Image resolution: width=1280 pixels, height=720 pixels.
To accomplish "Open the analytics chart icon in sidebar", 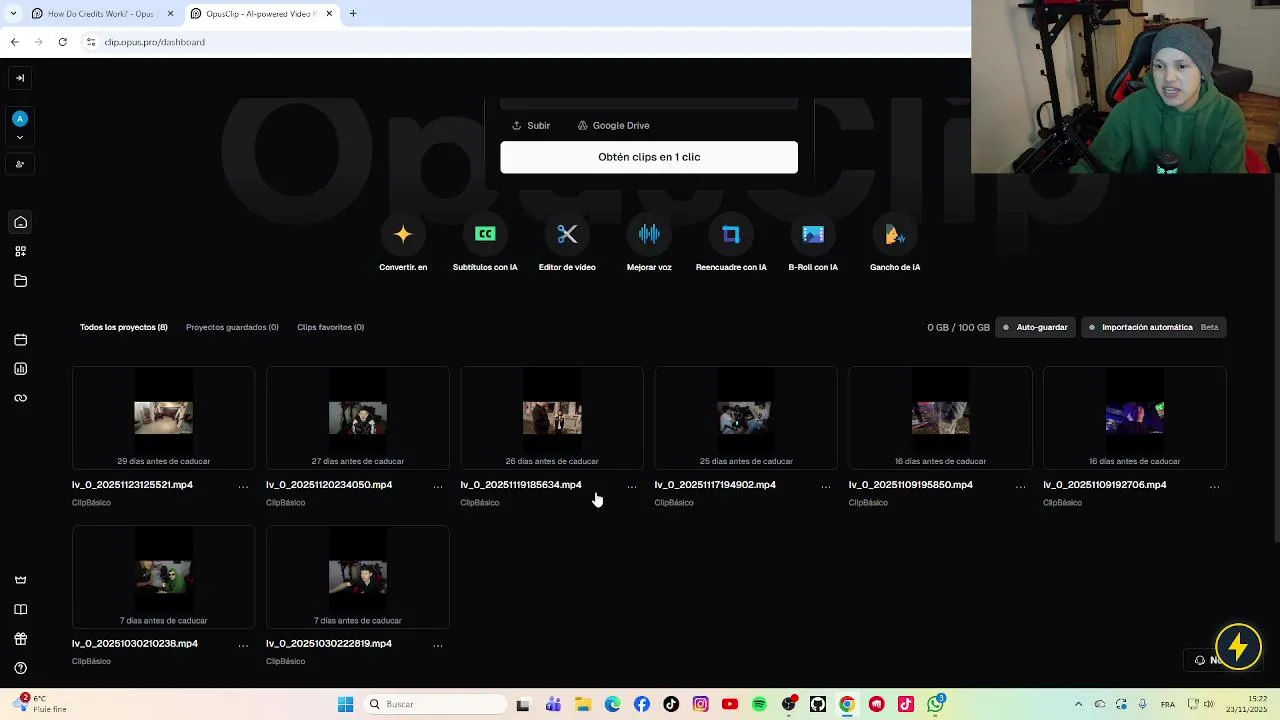I will pos(20,369).
